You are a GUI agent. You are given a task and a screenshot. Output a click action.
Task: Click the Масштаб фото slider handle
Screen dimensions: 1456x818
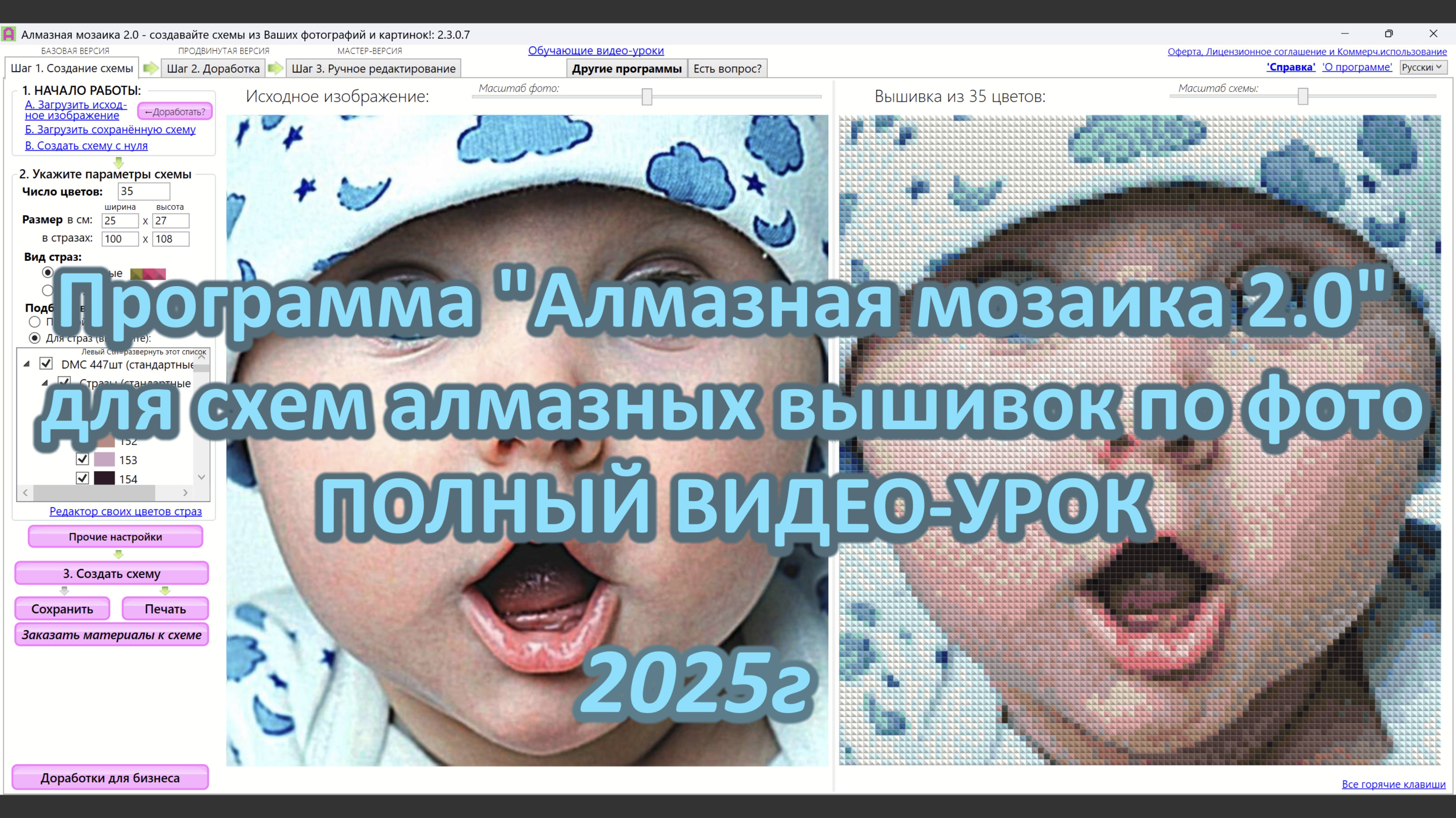point(646,96)
